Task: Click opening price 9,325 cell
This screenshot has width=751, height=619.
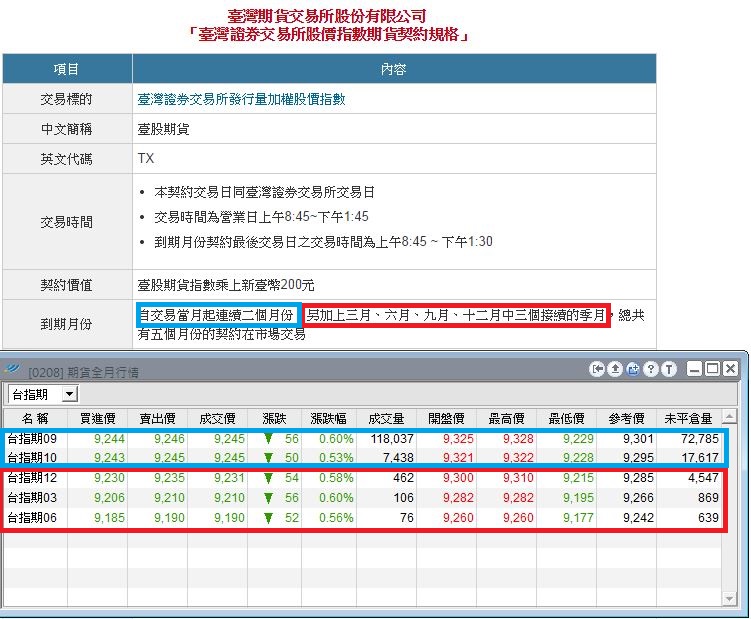Action: (x=458, y=438)
